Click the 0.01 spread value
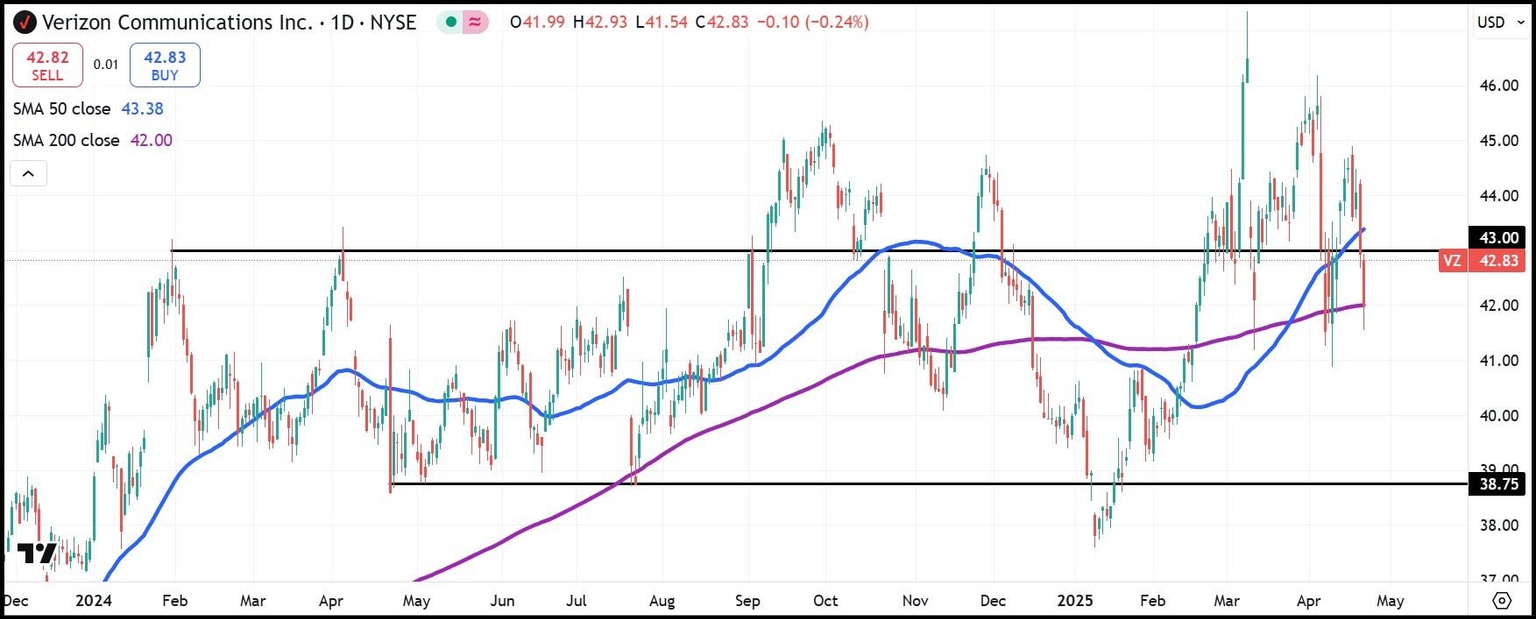This screenshot has height=619, width=1536. [x=104, y=63]
